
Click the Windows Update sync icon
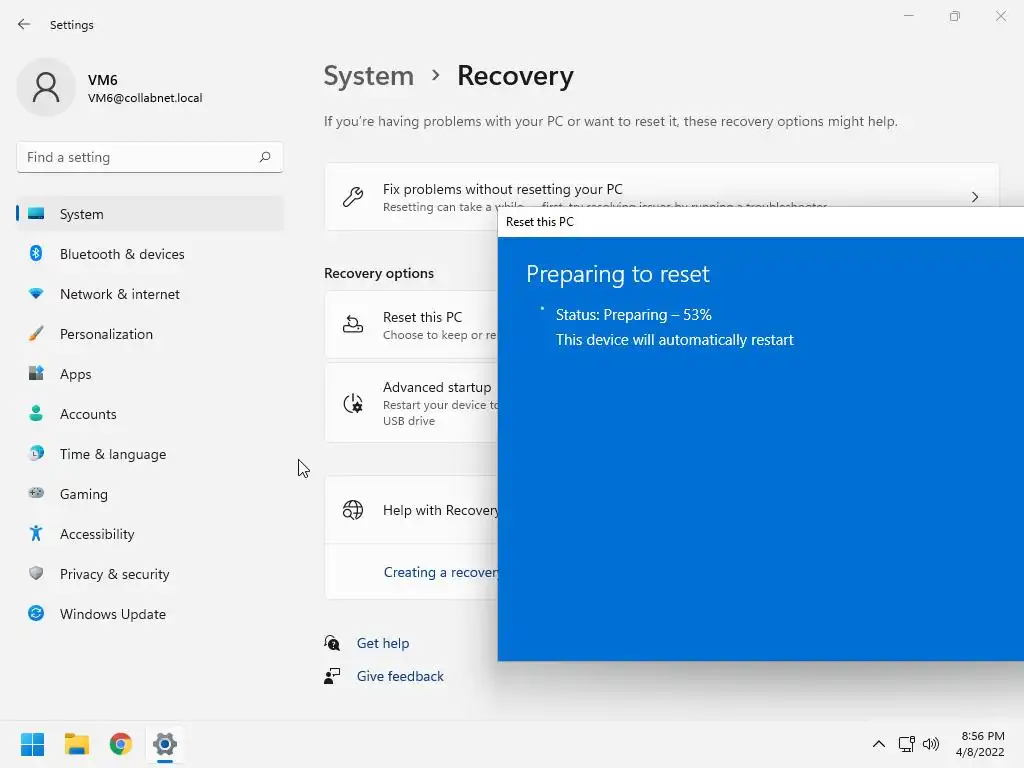tap(36, 613)
